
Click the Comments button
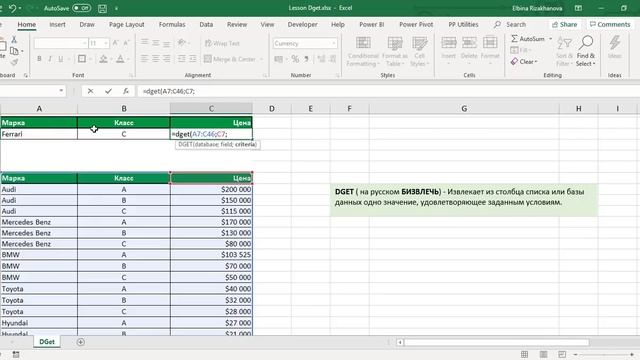coord(610,24)
